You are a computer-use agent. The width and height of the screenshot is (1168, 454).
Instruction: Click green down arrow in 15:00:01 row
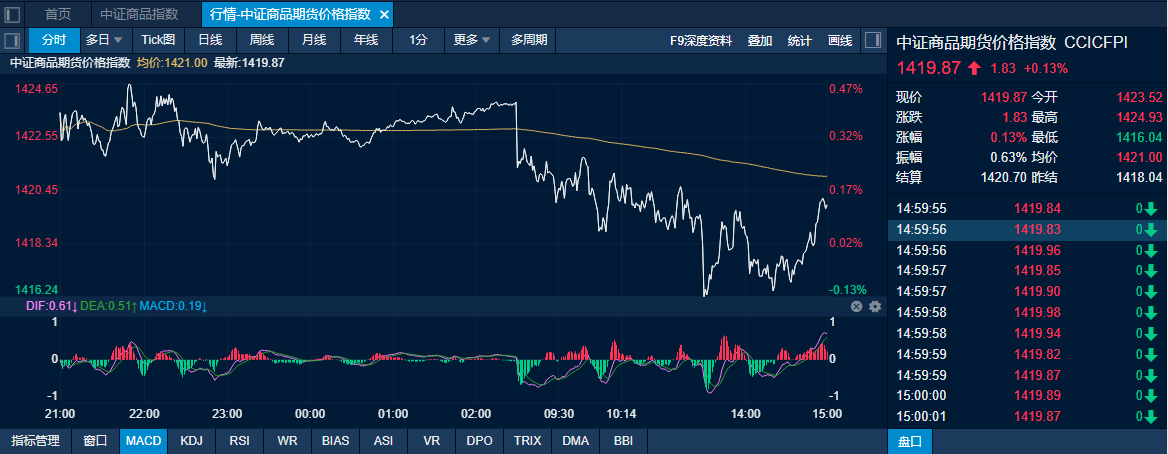tap(1150, 416)
